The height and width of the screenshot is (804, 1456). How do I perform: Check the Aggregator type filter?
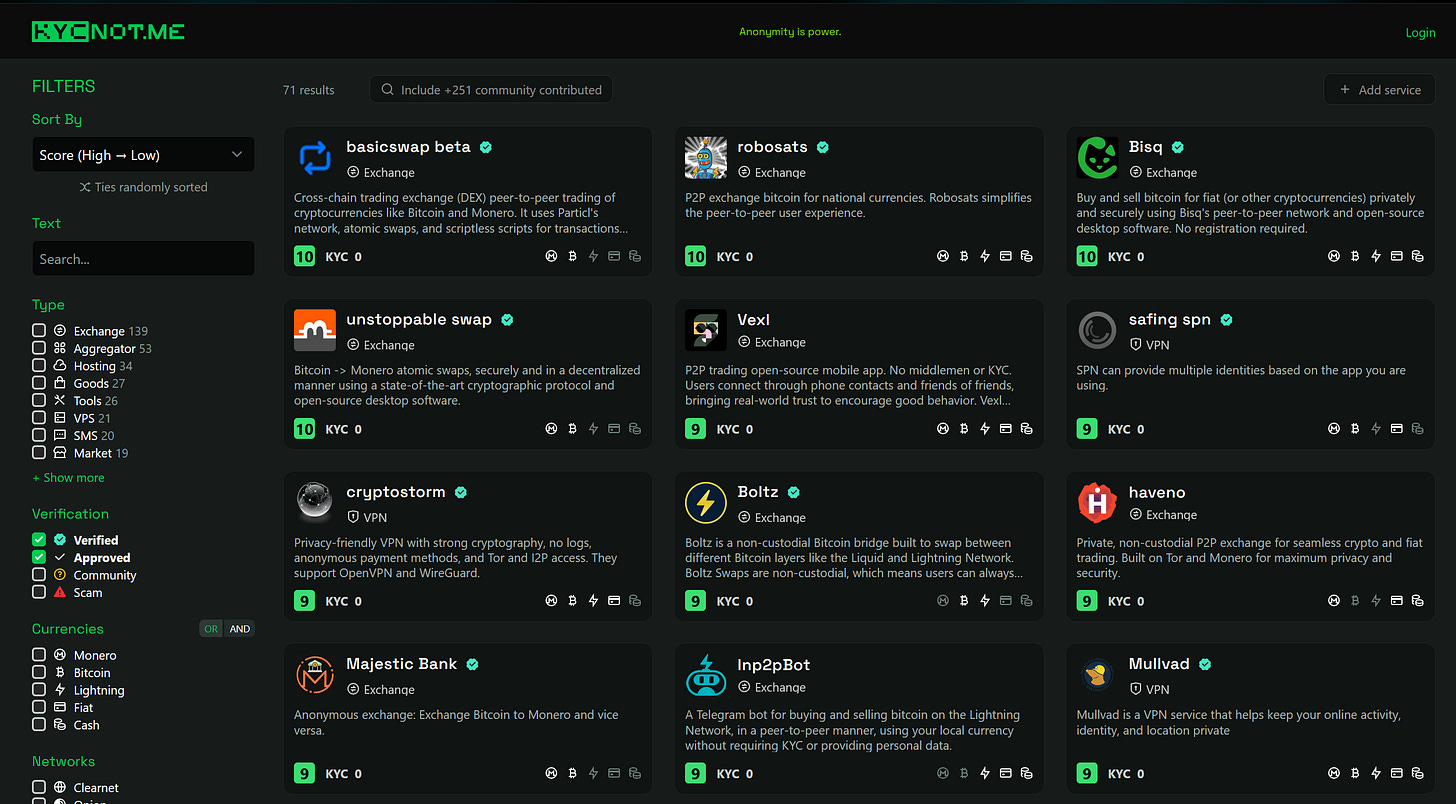click(x=39, y=348)
